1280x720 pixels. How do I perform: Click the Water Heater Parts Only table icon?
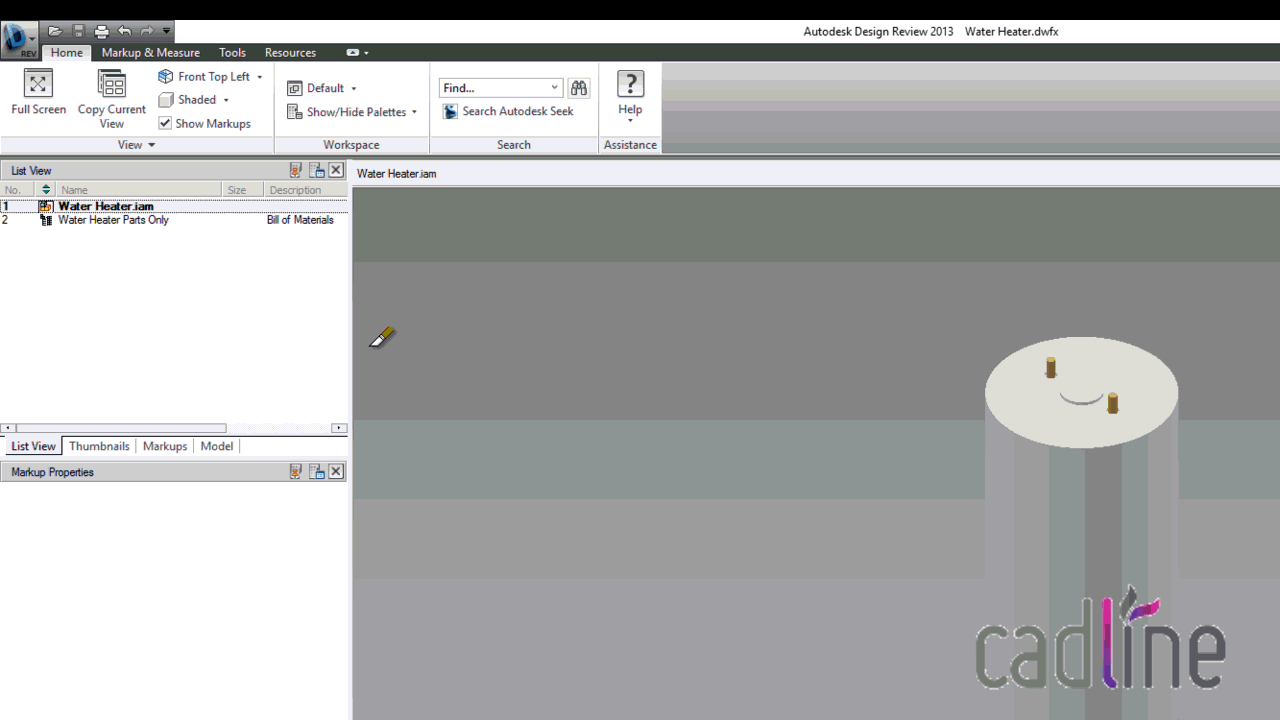tap(45, 220)
